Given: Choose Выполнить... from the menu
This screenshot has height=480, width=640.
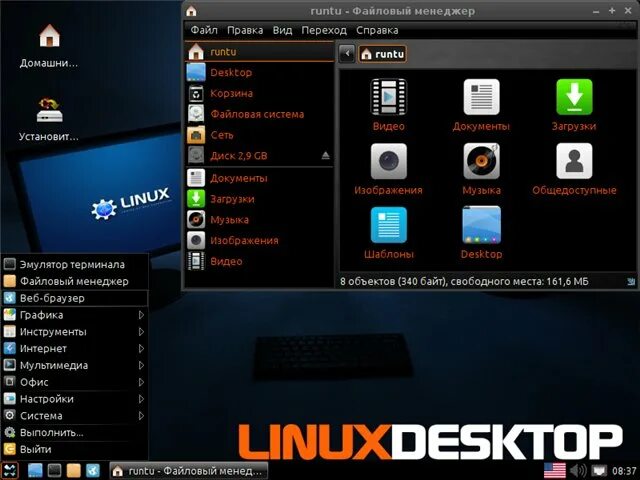Looking at the screenshot, I should tap(75, 433).
